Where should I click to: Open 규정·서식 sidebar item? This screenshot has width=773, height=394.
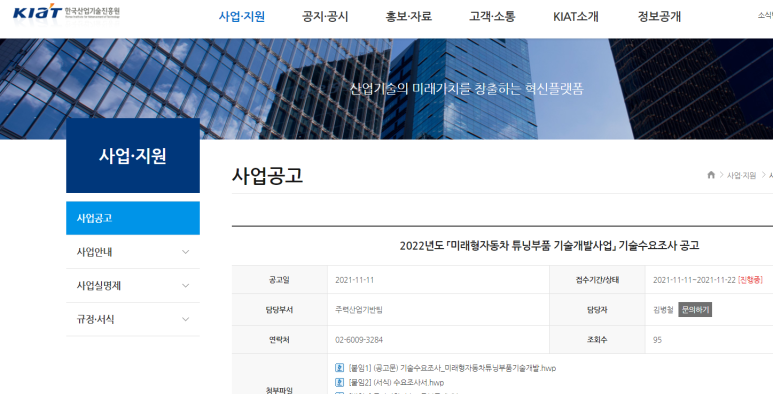[133, 320]
